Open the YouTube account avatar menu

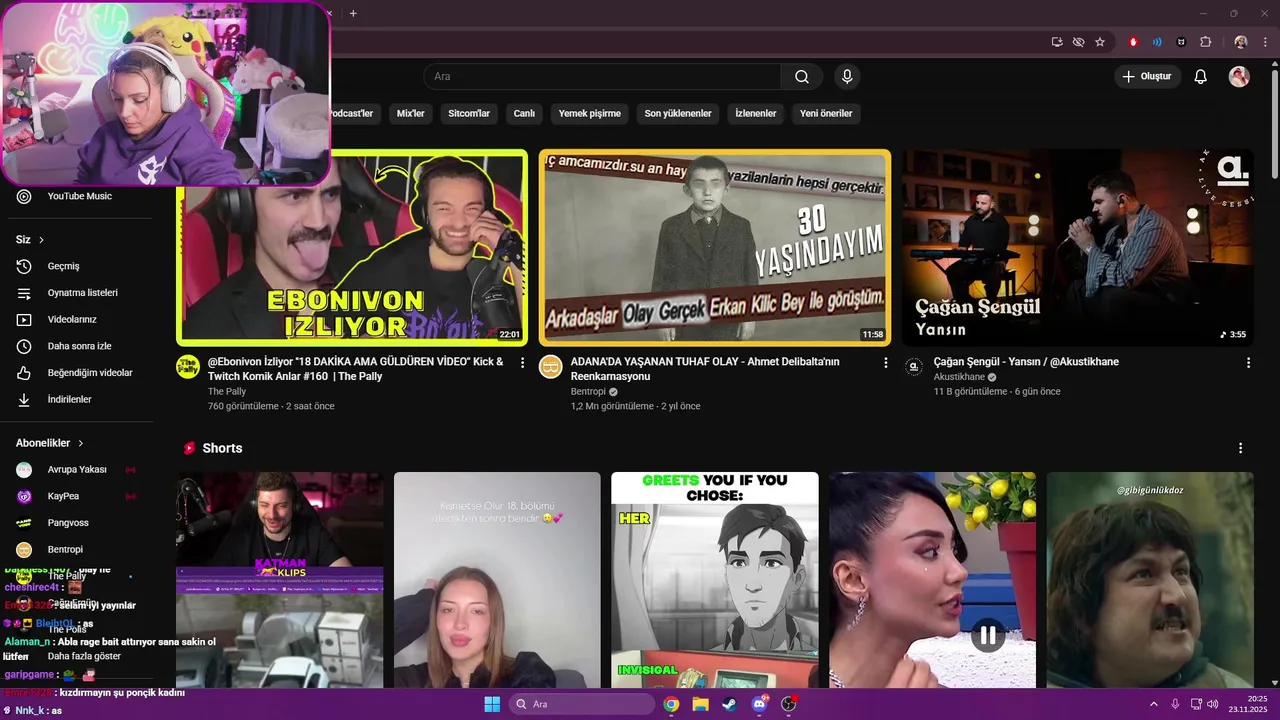tap(1239, 77)
